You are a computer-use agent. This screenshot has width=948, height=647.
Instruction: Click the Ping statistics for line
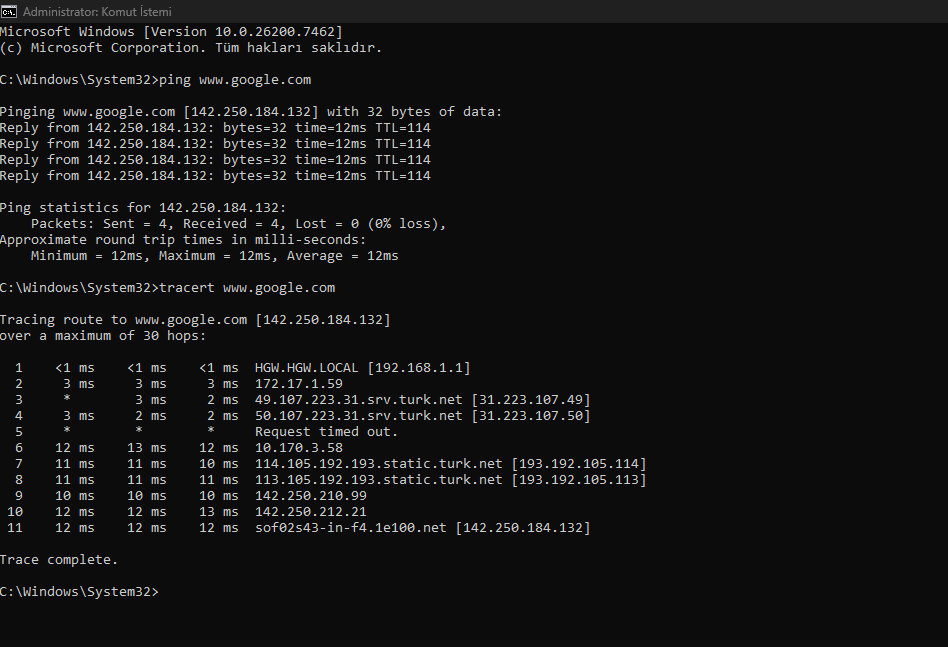coord(143,208)
